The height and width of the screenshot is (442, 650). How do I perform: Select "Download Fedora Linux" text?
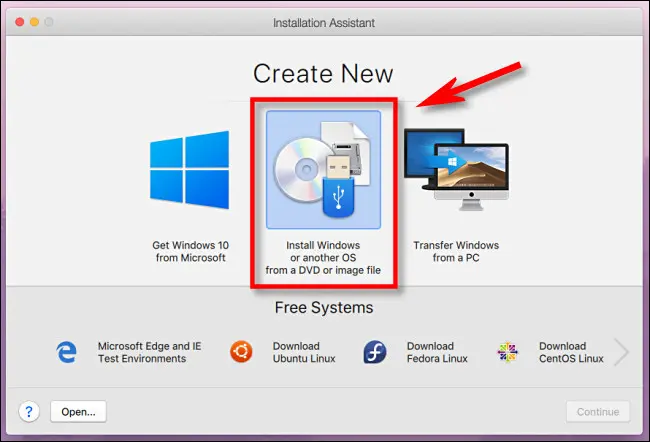click(x=437, y=352)
